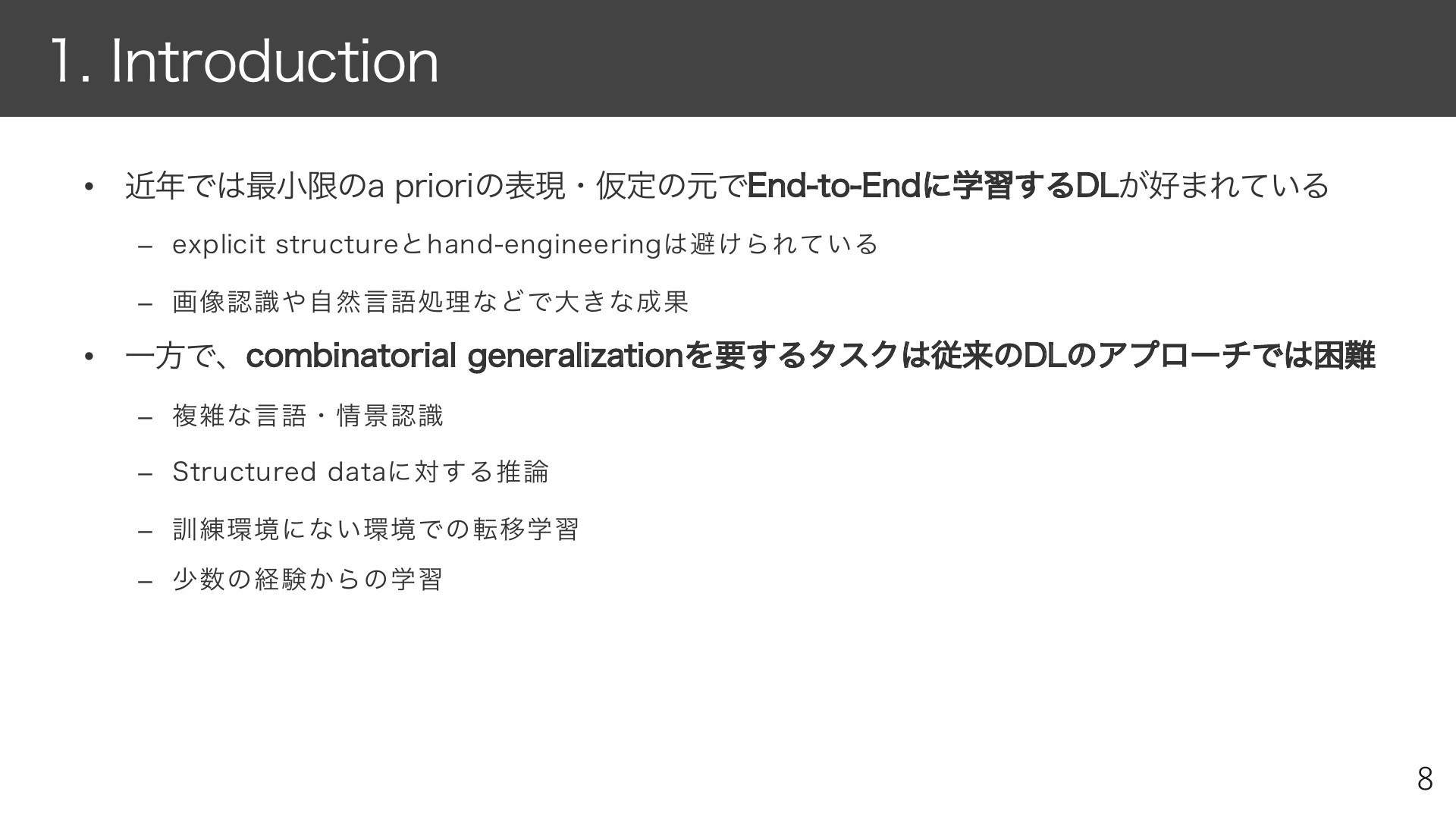This screenshot has height=820, width=1456.
Task: Click 'DLのアプローチでは' bold text
Action: 1168,355
